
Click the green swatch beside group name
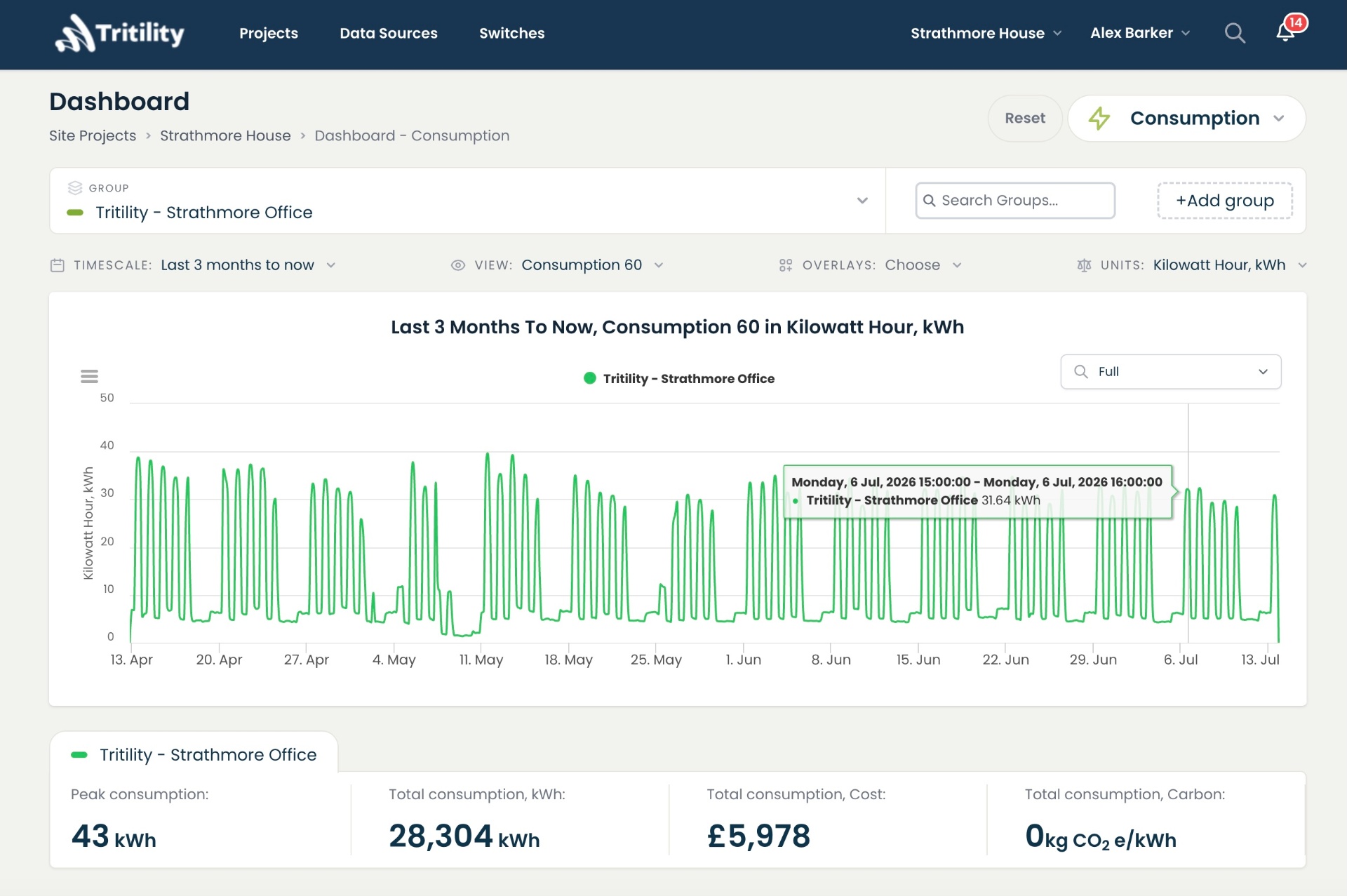(75, 213)
